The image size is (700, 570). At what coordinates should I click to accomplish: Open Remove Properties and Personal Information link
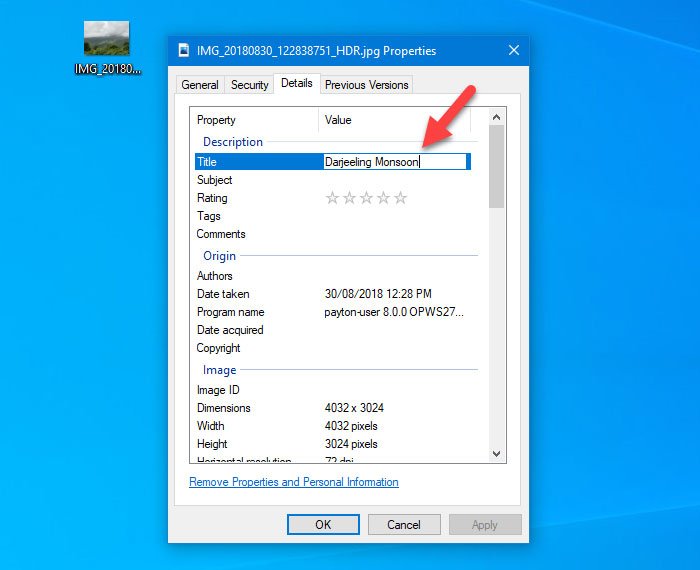click(x=294, y=482)
